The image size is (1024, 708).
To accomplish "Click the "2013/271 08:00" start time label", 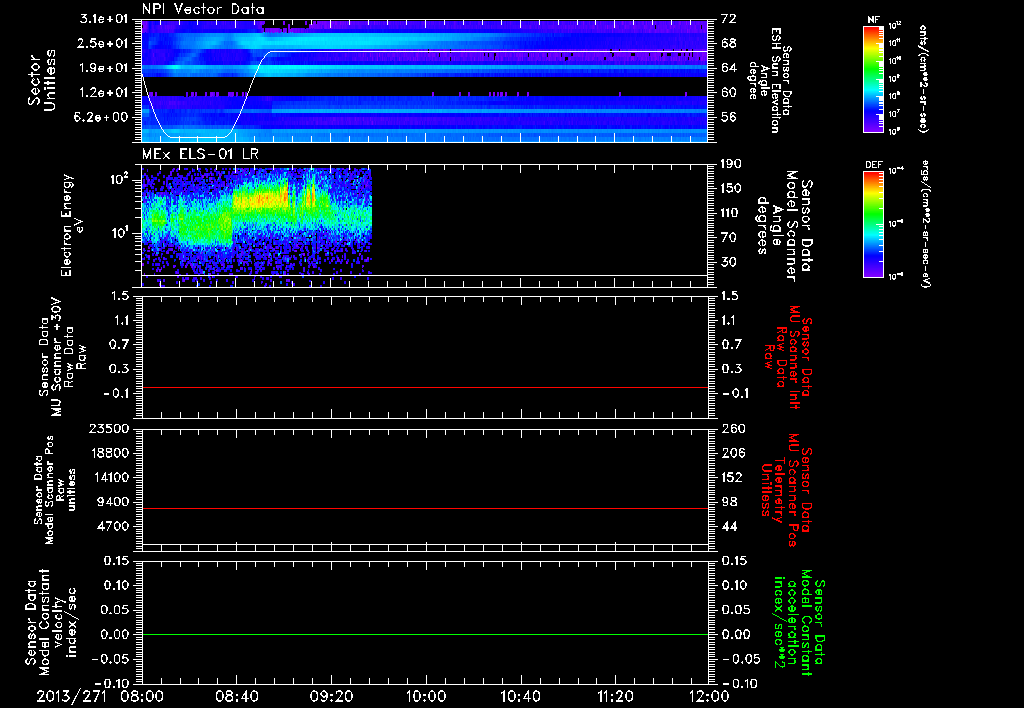I will click(101, 696).
